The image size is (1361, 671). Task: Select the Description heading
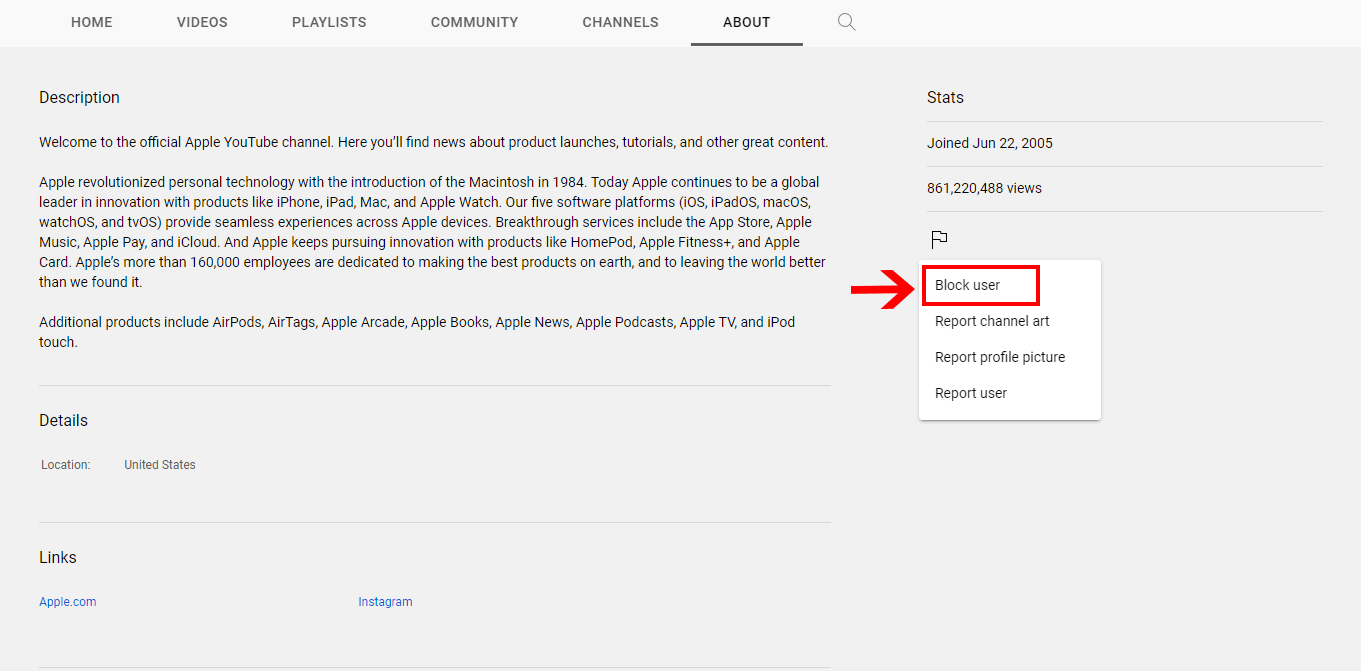tap(79, 97)
